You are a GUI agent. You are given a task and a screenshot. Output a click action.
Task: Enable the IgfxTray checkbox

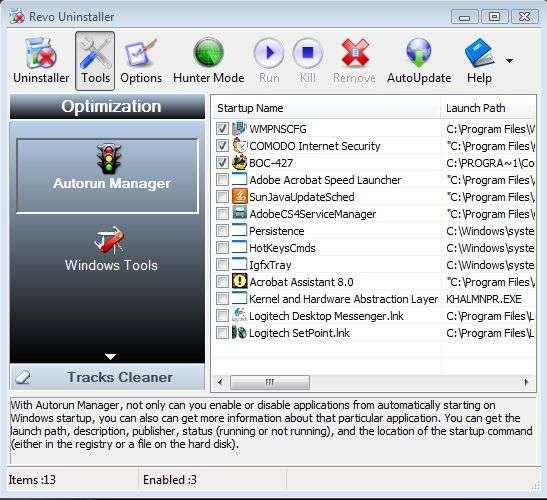click(x=222, y=264)
